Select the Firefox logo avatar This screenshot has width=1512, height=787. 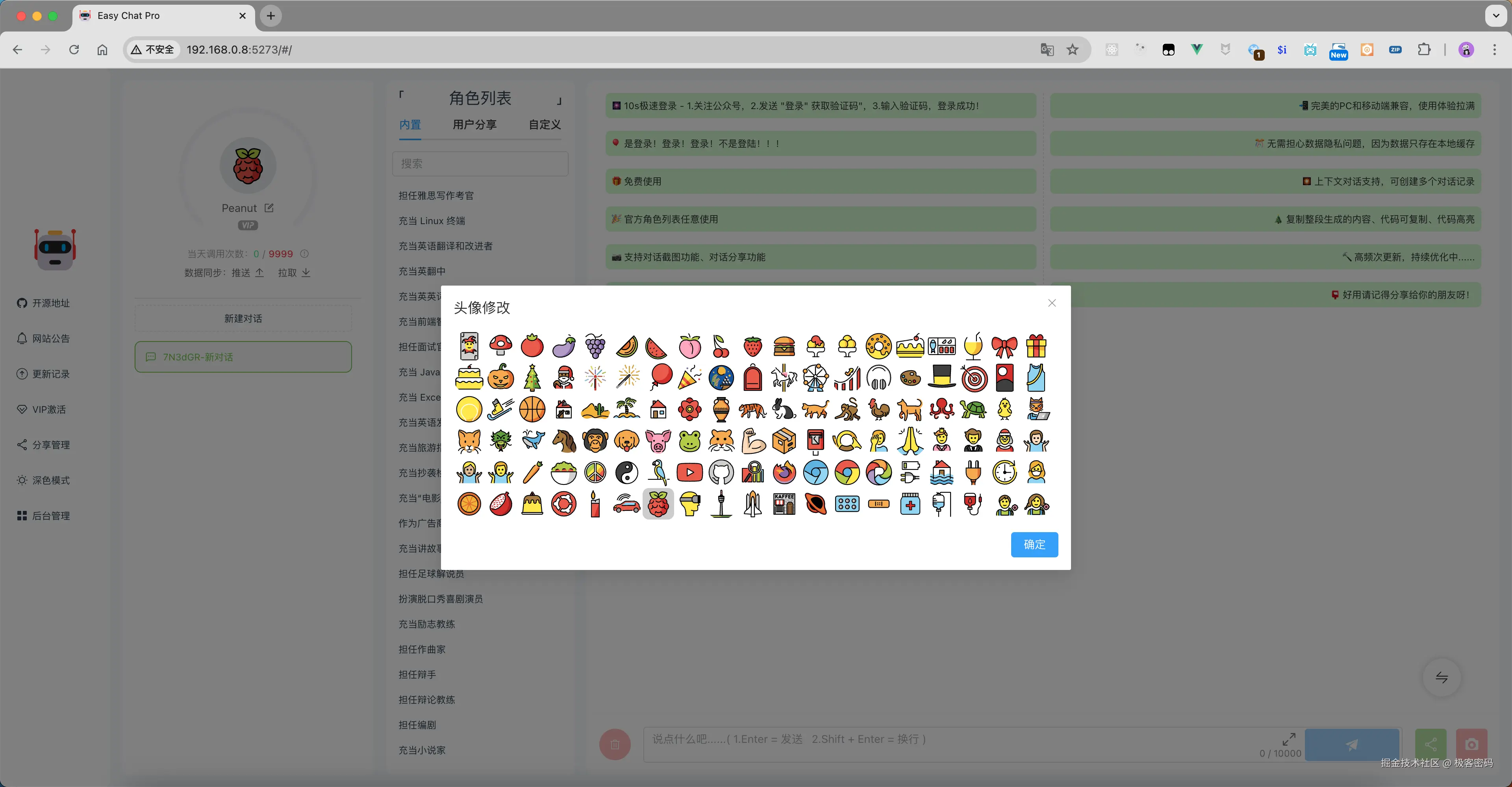pos(784,472)
